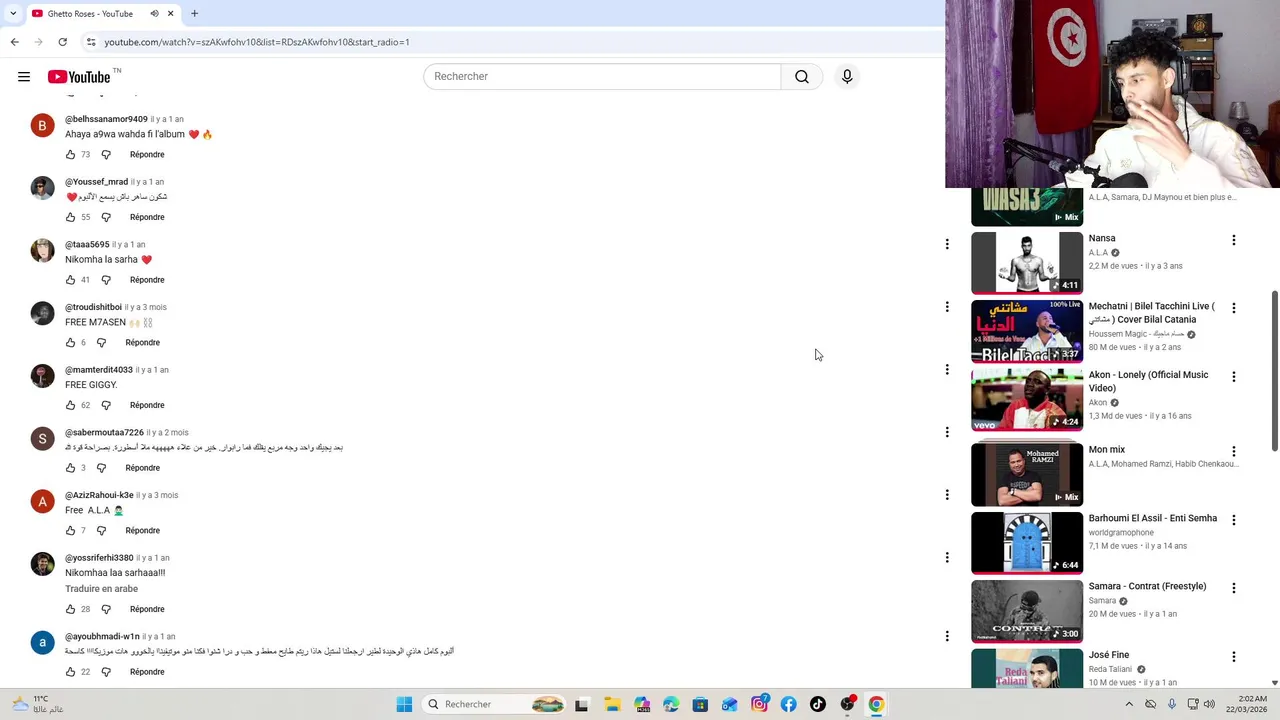Open Facebook from the taskbar

(x=788, y=705)
